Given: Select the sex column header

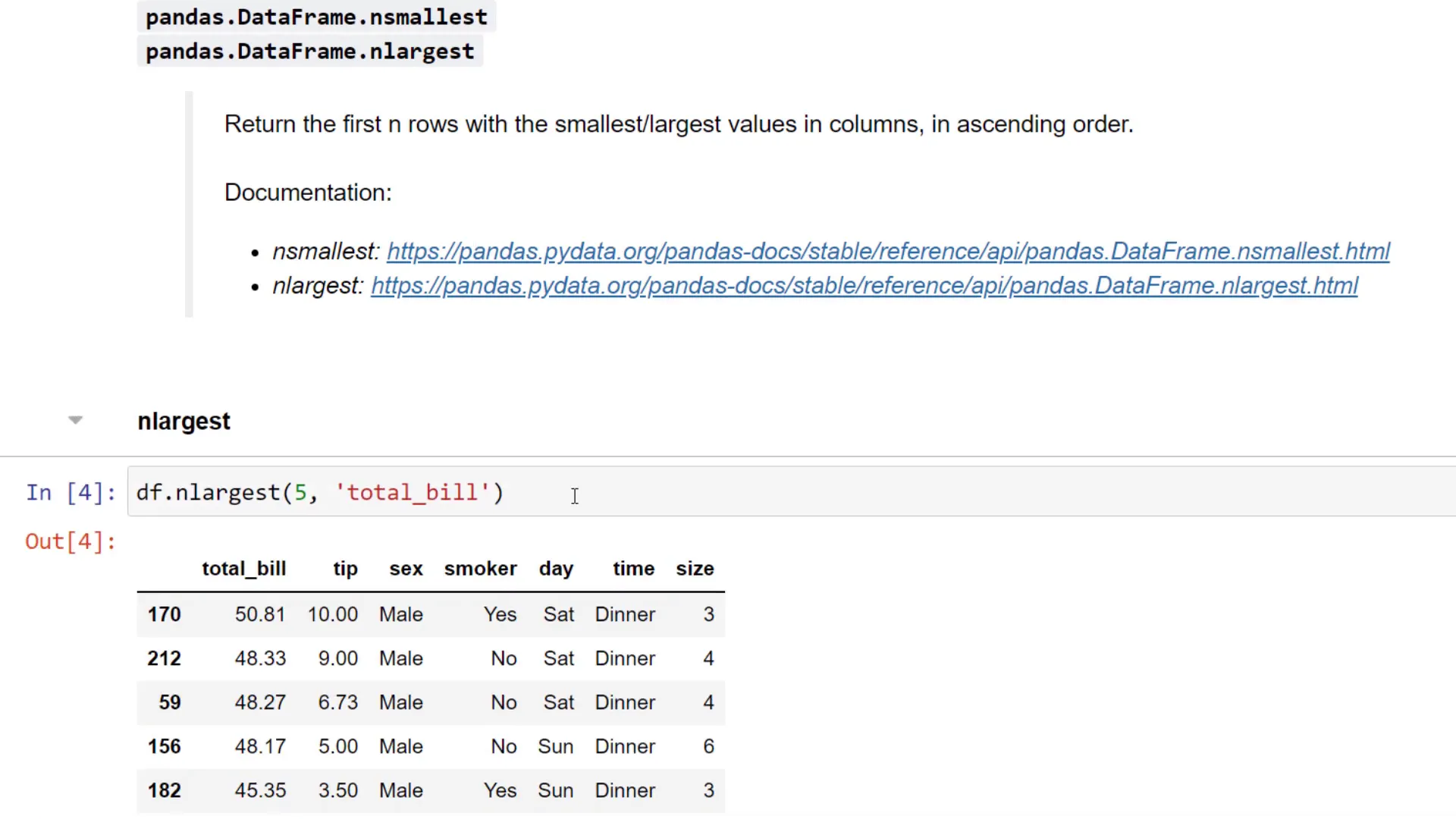Looking at the screenshot, I should pyautogui.click(x=406, y=568).
